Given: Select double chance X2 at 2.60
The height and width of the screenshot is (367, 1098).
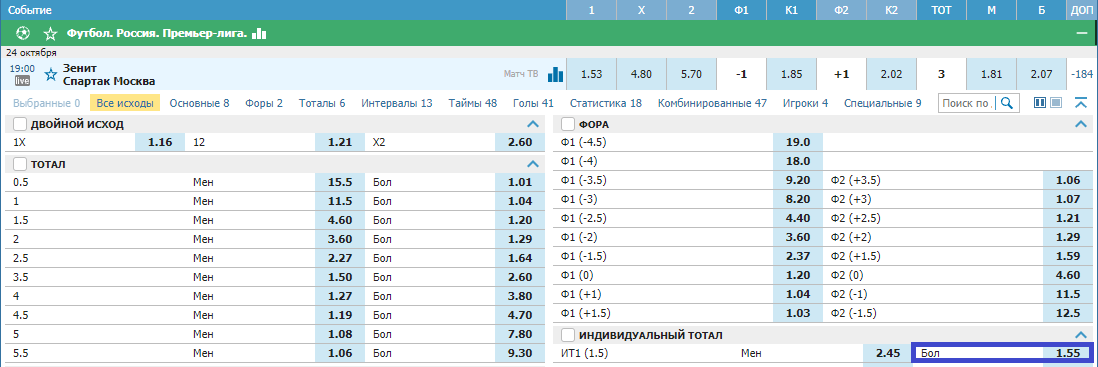Looking at the screenshot, I should pos(520,141).
